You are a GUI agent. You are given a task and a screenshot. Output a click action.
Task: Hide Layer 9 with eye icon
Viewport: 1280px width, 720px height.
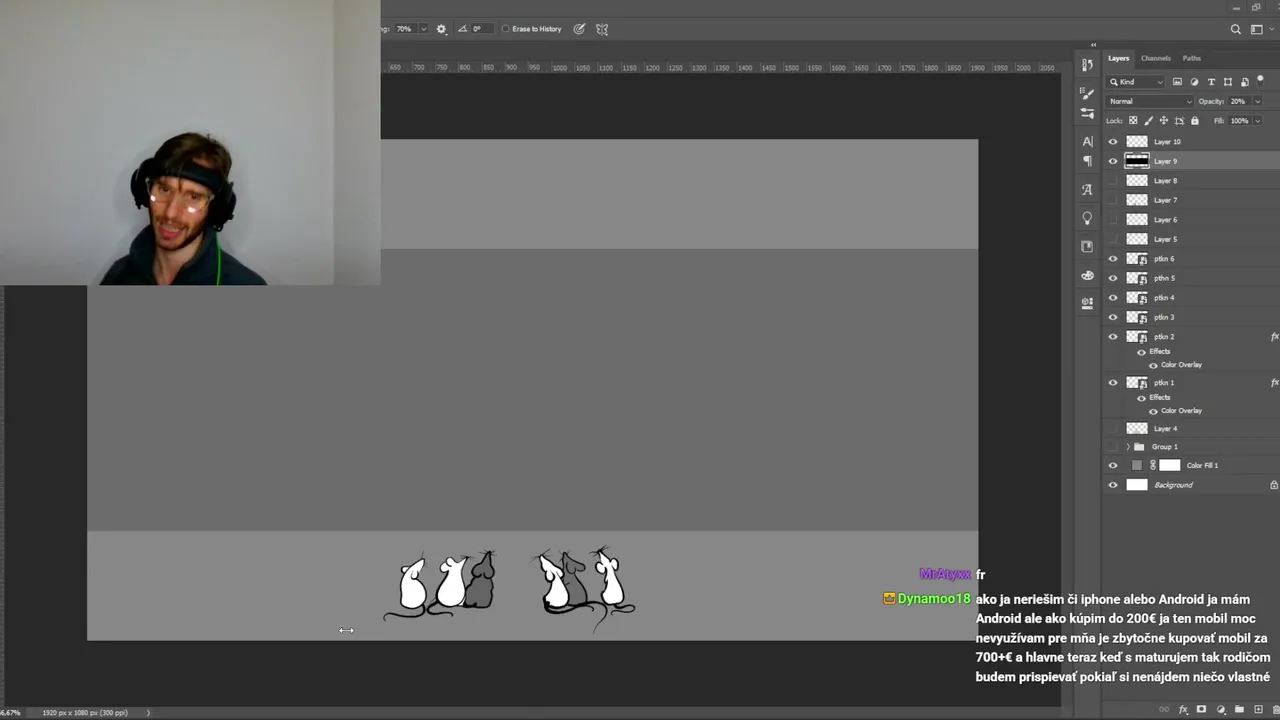[x=1113, y=161]
